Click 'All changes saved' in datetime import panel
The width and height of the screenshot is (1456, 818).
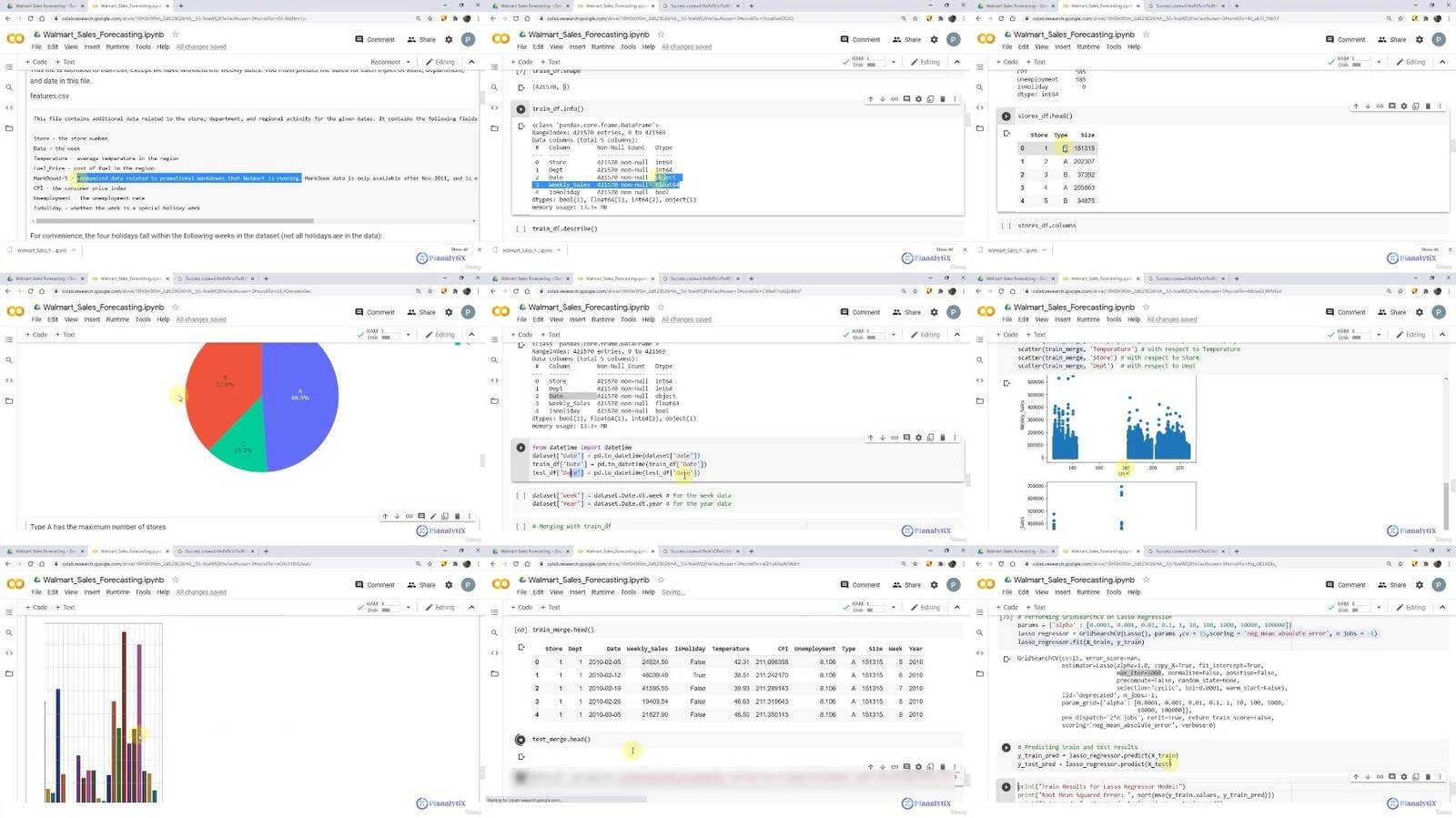coord(686,319)
